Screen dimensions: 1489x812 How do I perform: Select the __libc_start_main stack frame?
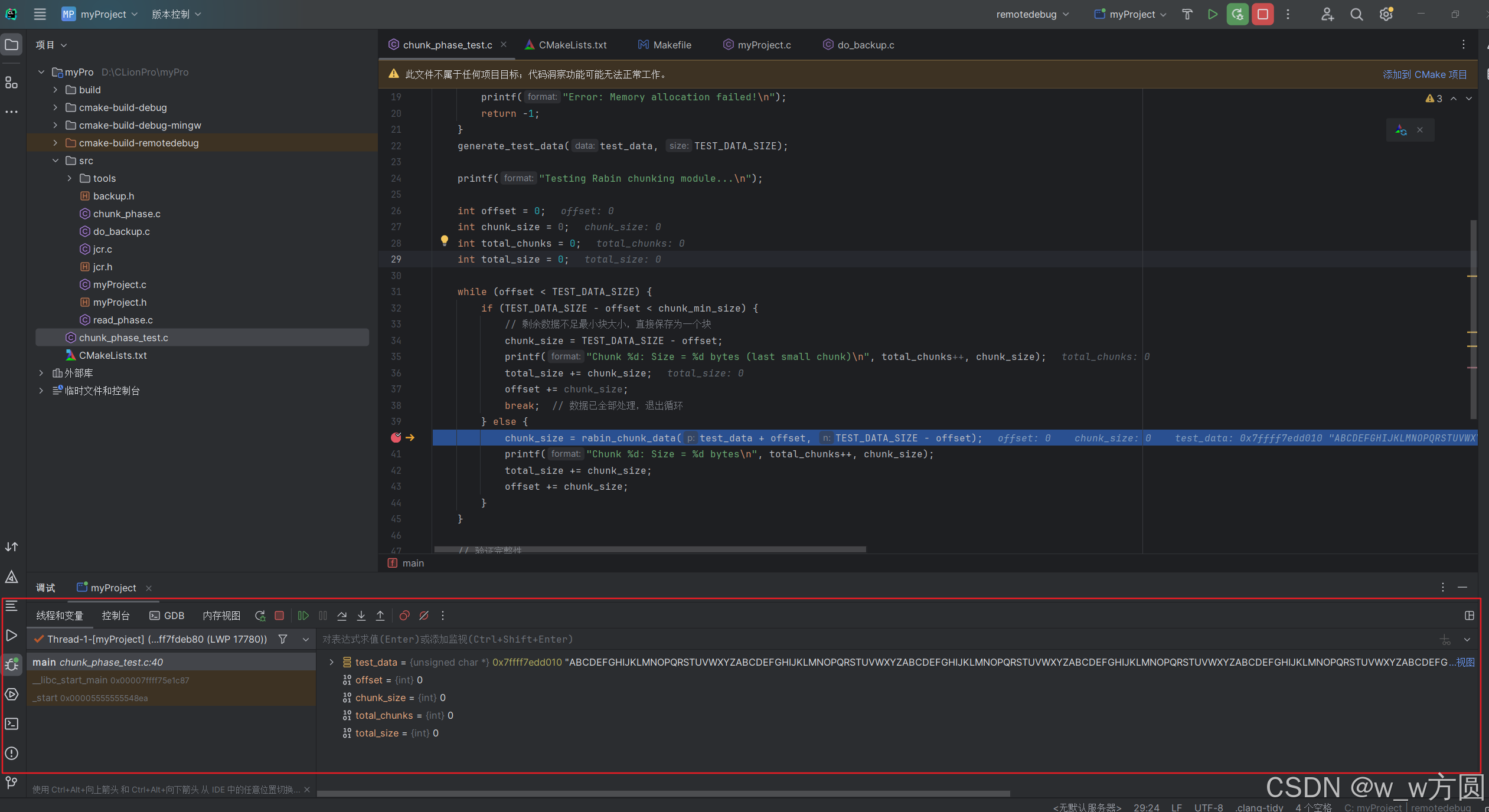(171, 680)
